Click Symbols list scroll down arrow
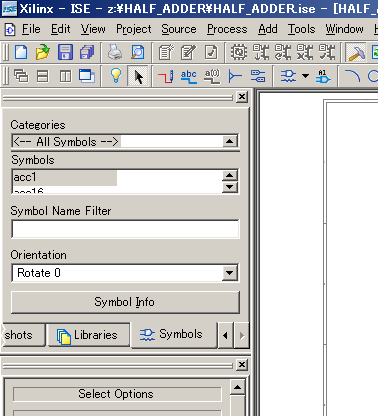 click(x=229, y=187)
